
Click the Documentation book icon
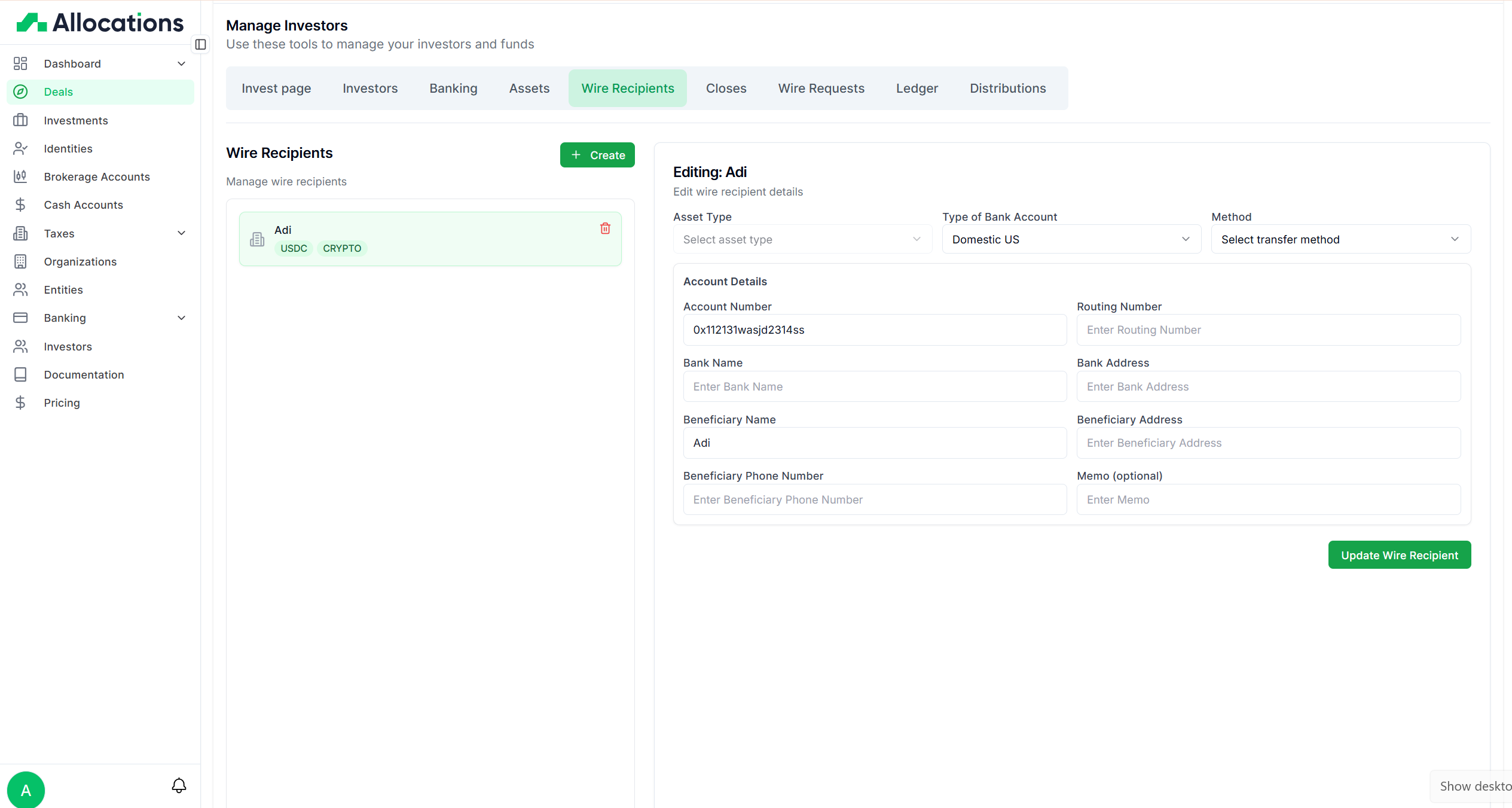tap(20, 374)
